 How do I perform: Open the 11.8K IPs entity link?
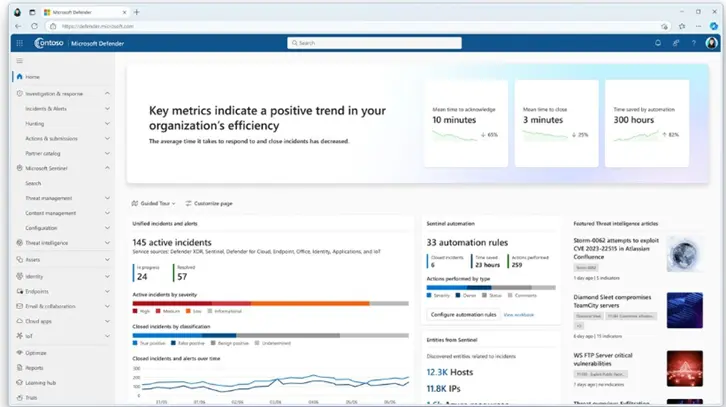443,388
